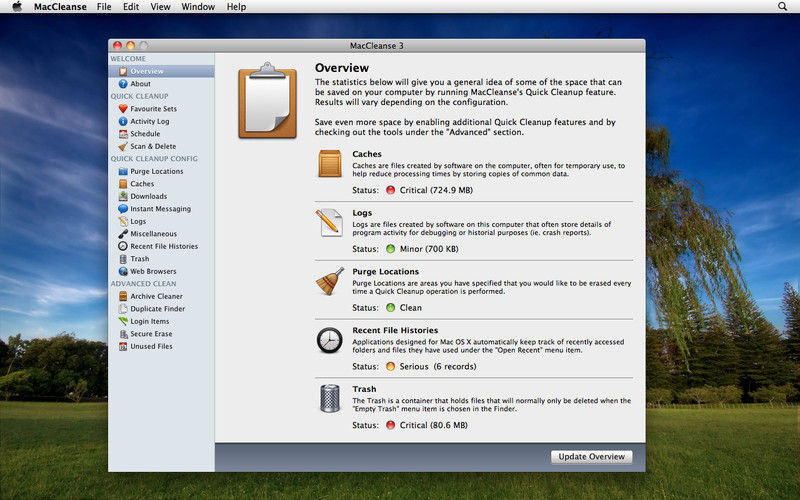
Task: Close the MacCleanse 3 window
Action: [x=117, y=45]
